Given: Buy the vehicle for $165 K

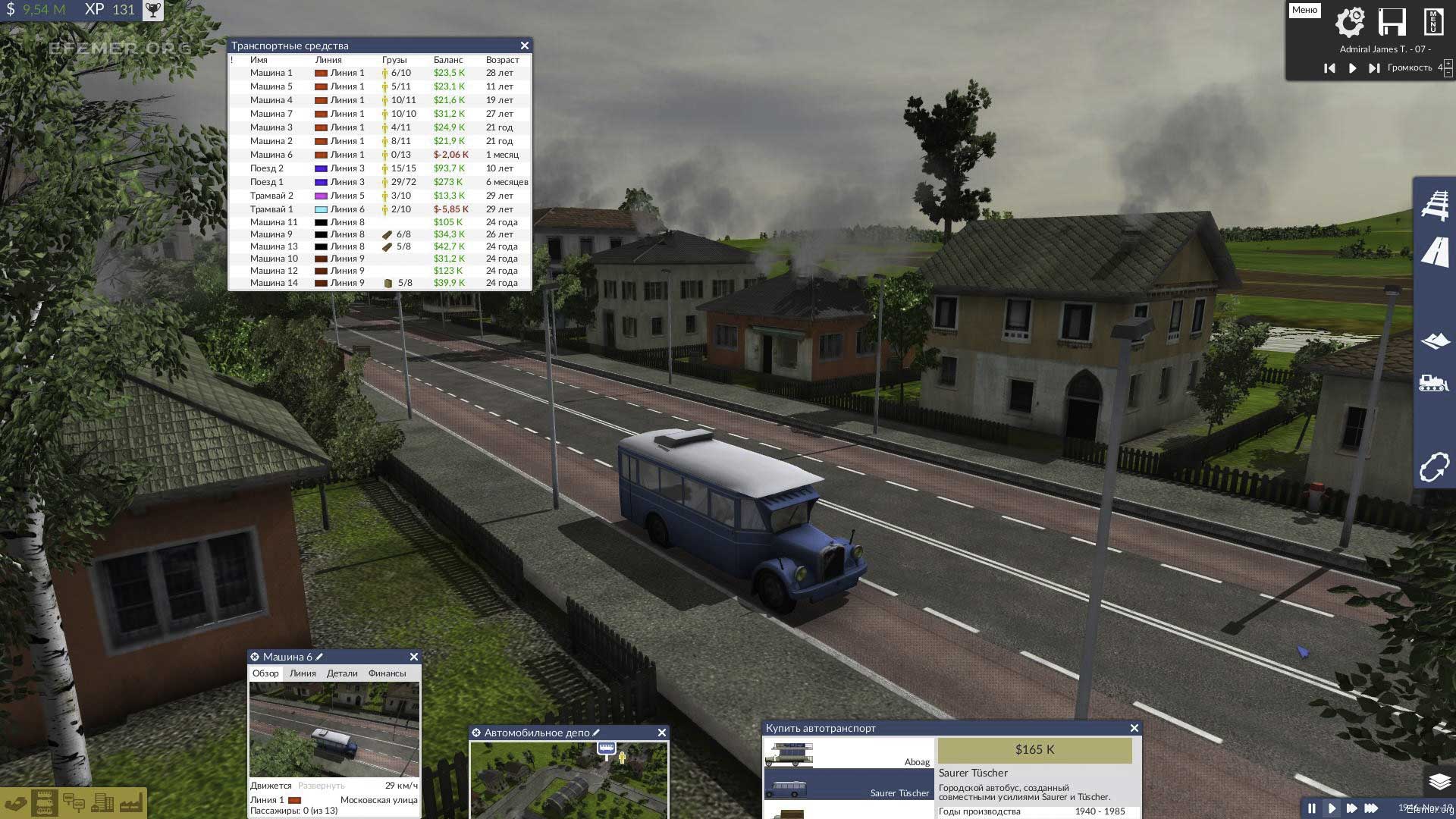Looking at the screenshot, I should click(x=1034, y=750).
